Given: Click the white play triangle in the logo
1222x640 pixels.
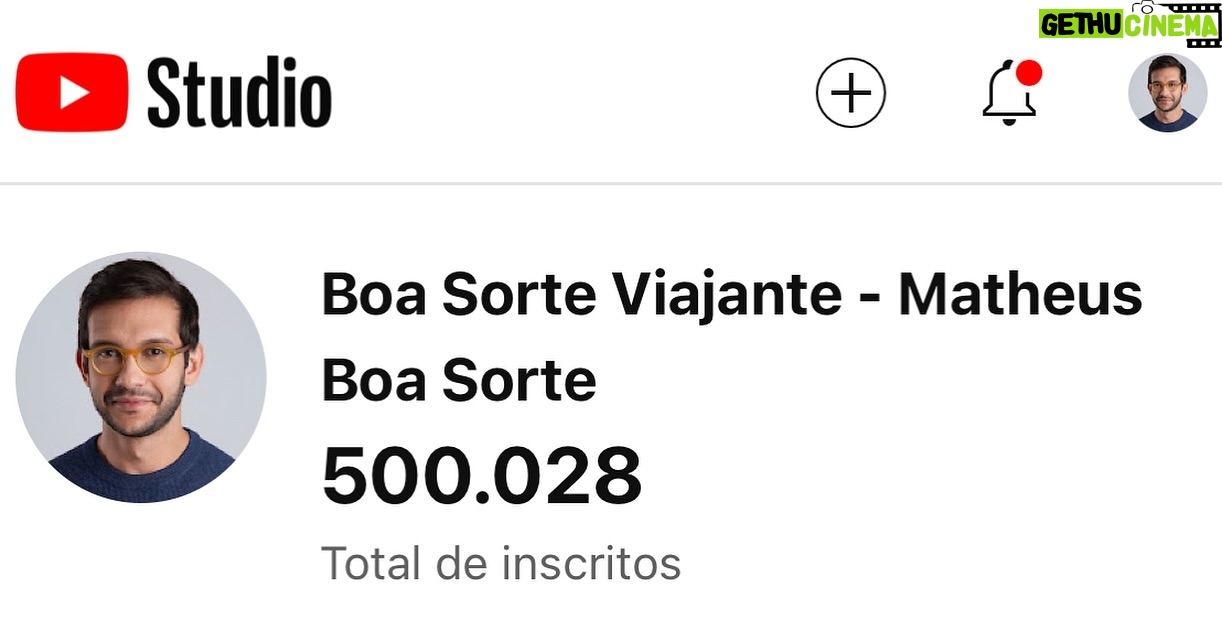Looking at the screenshot, I should point(74,93).
